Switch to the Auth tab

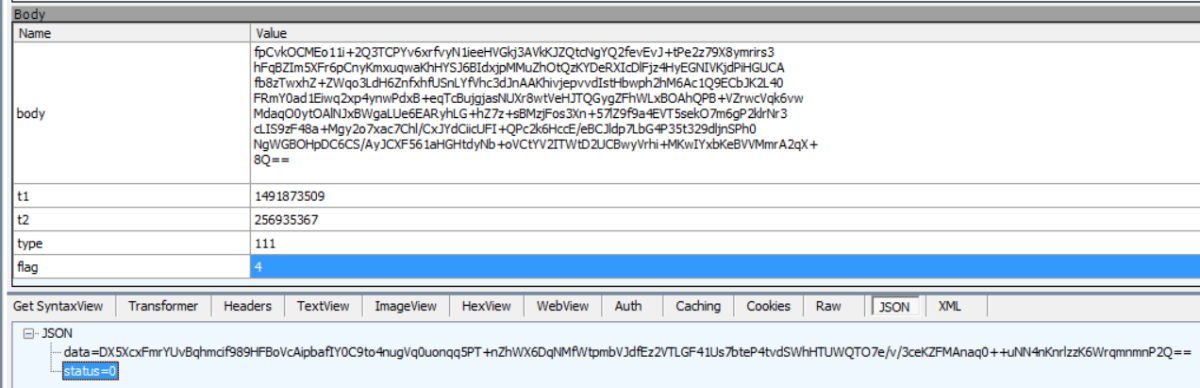(x=629, y=306)
